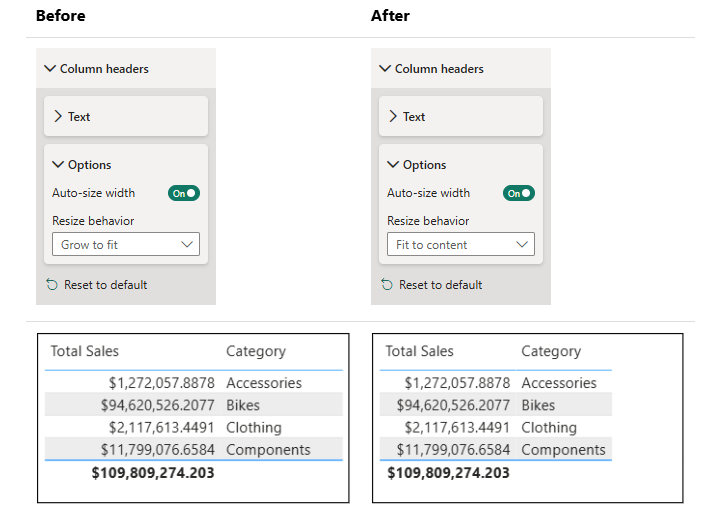Click the reset icon in the After panel
This screenshot has height=515, width=722.
tap(387, 285)
